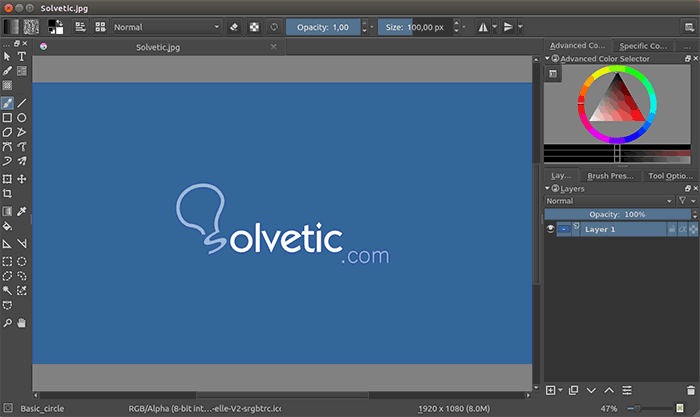Select the Freehand Path tool
The width and height of the screenshot is (700, 417).
[x=21, y=146]
